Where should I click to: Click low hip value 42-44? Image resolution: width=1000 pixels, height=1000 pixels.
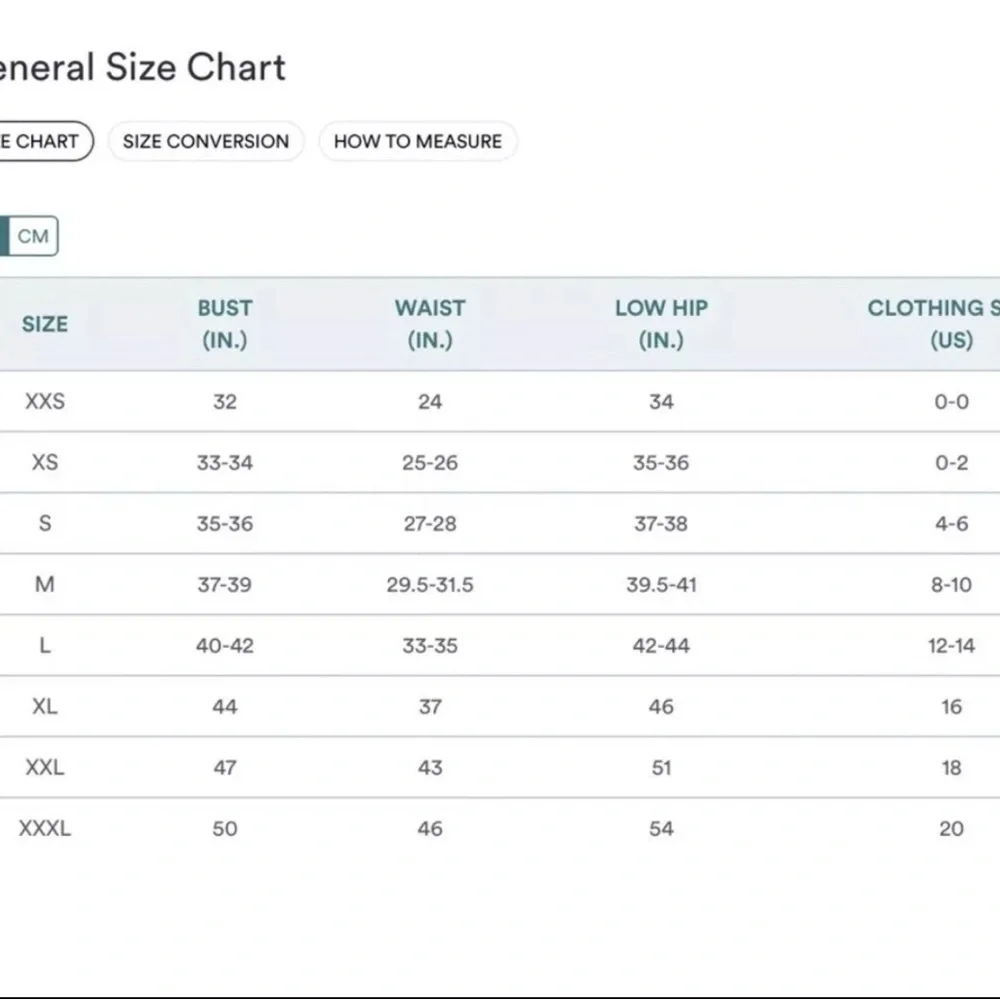point(661,645)
